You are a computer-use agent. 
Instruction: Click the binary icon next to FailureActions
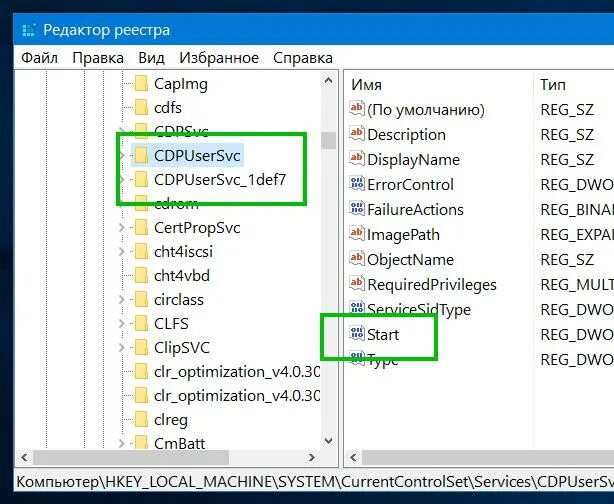(x=357, y=209)
